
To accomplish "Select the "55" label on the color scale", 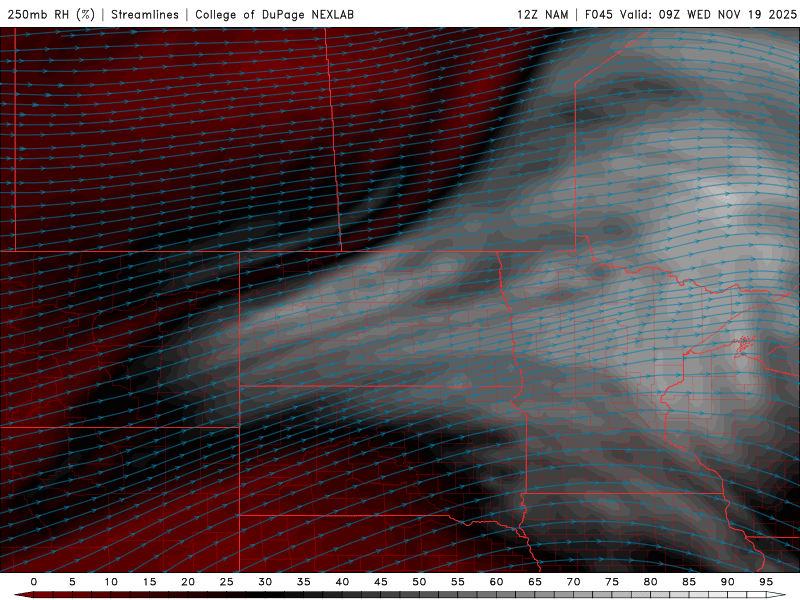I will tap(458, 582).
